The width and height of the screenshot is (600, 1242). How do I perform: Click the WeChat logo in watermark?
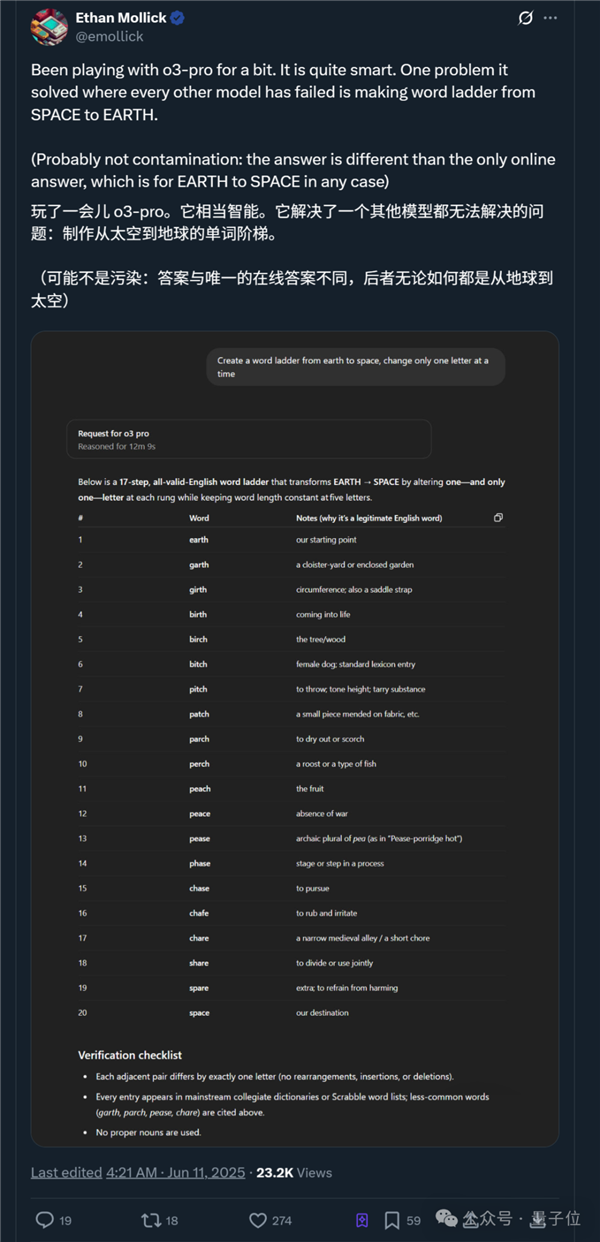coord(447,1219)
